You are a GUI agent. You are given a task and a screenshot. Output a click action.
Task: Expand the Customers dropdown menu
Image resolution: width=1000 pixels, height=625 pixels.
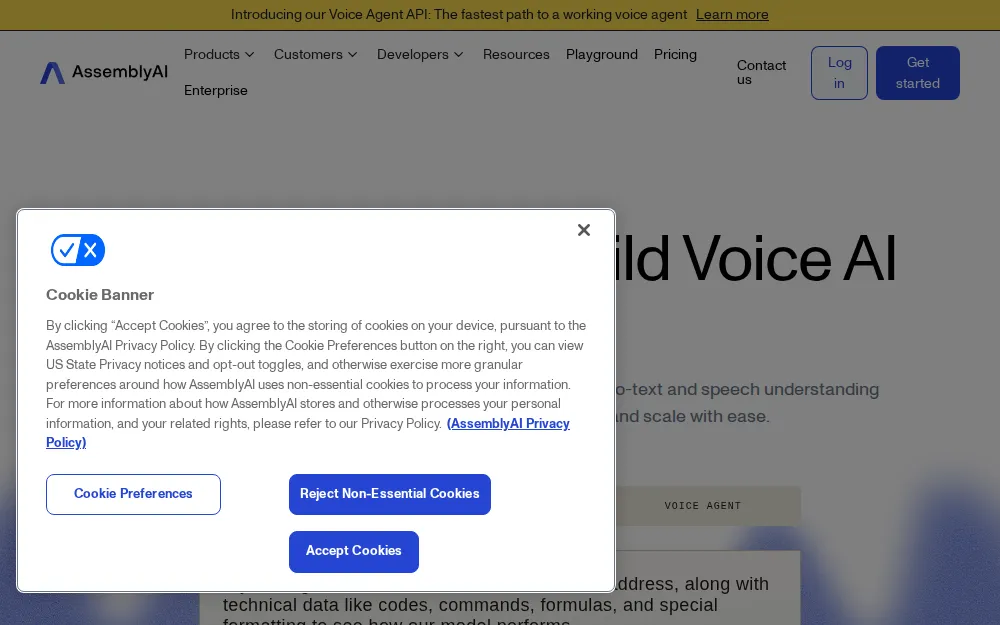coord(316,54)
